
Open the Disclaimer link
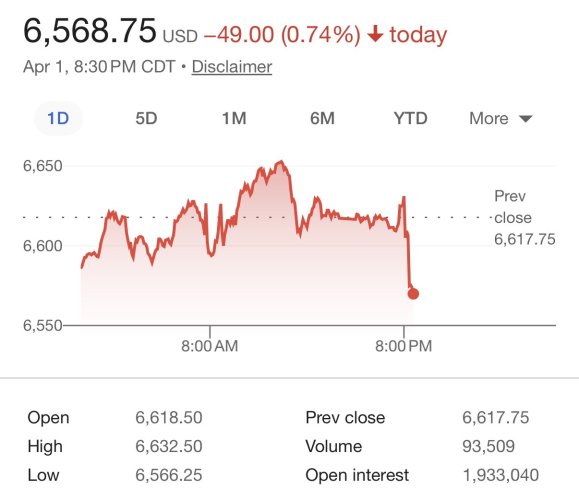pos(232,67)
